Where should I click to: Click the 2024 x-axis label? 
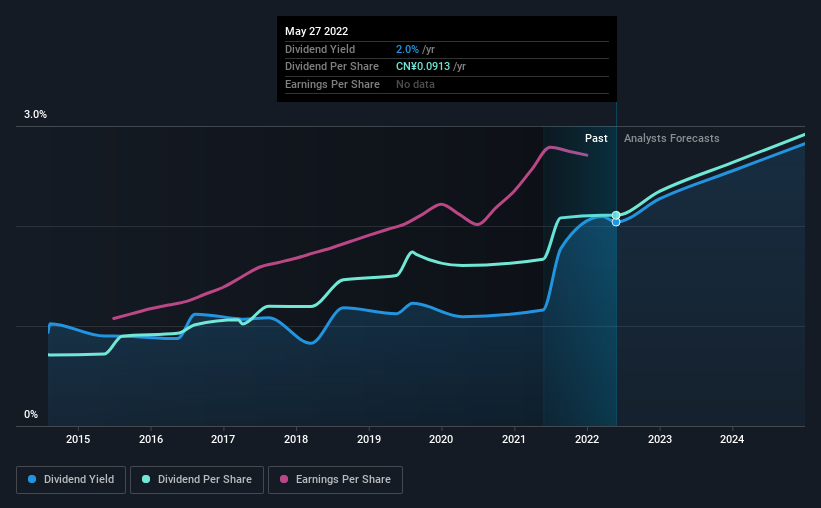pyautogui.click(x=732, y=439)
